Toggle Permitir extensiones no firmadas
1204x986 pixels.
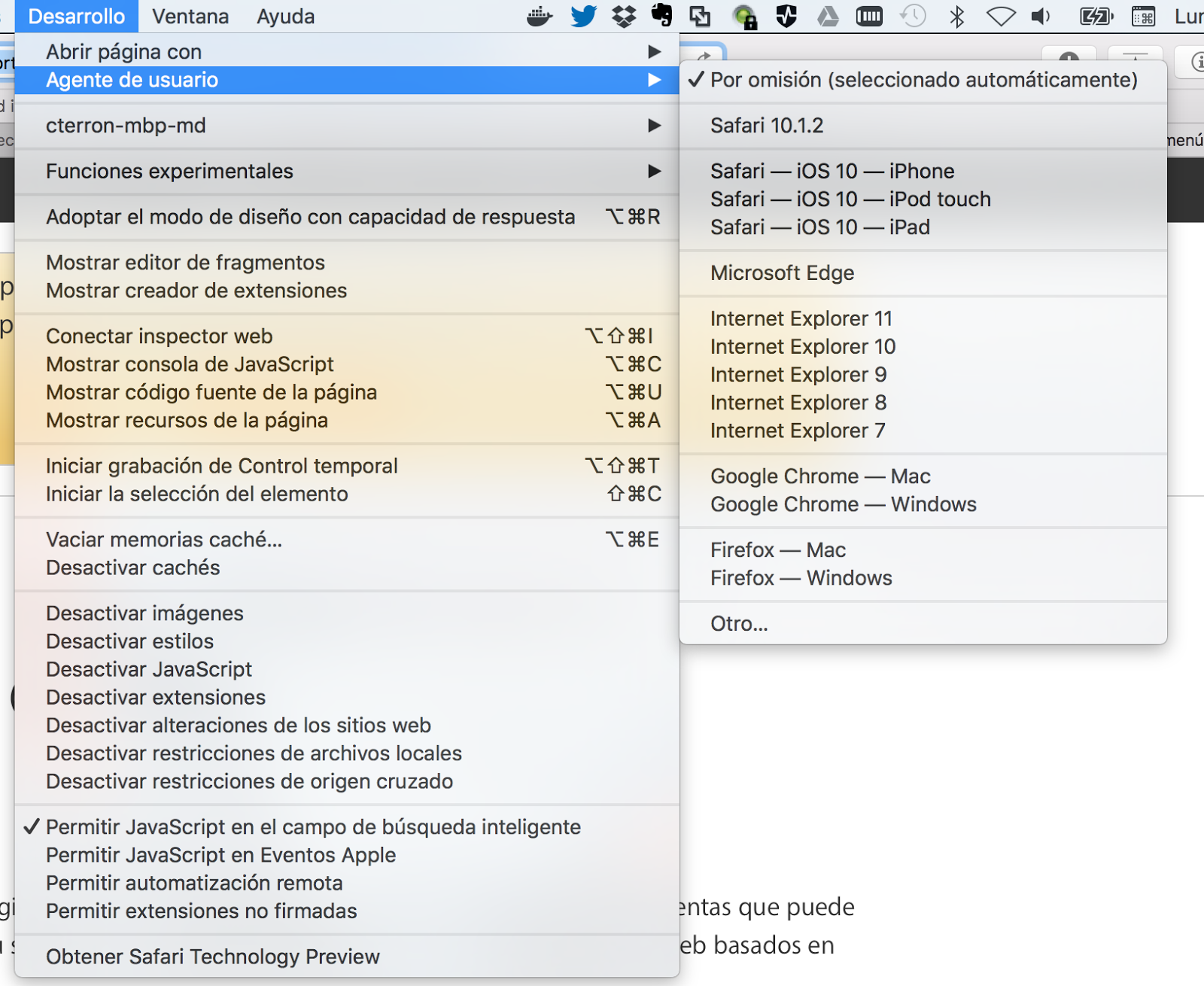347,911
